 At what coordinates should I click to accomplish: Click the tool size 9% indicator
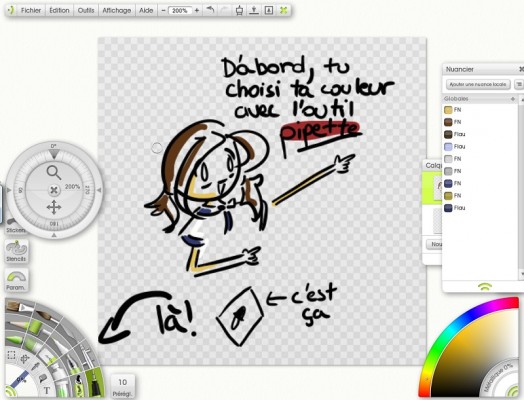pos(21,380)
